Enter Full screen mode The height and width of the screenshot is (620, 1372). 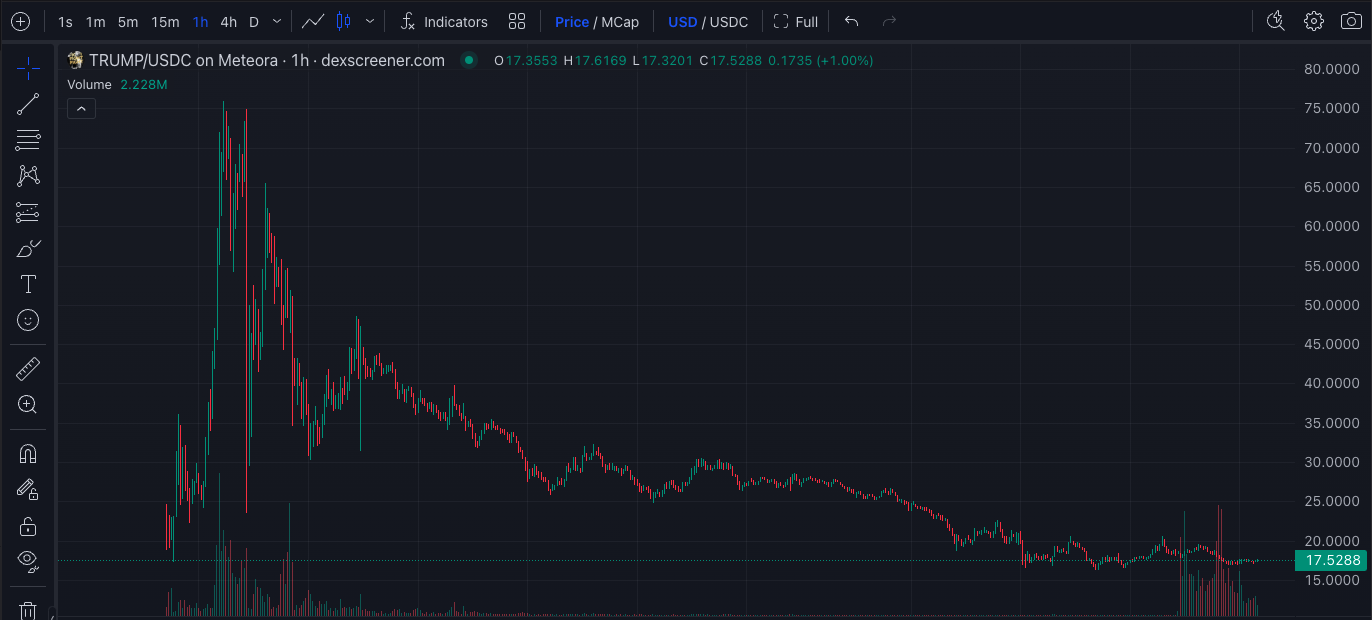click(796, 21)
